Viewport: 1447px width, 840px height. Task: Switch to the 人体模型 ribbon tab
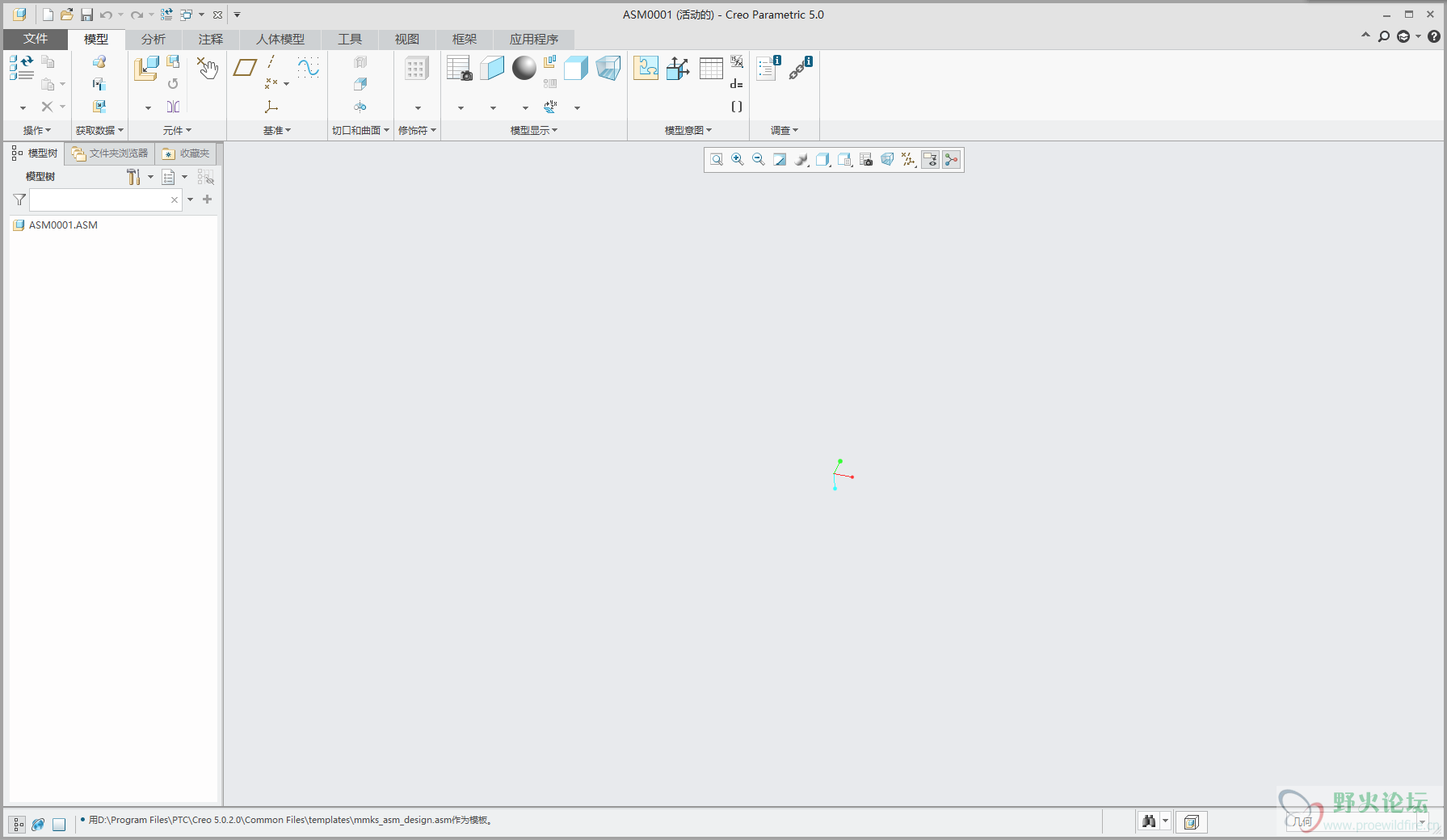coord(280,39)
